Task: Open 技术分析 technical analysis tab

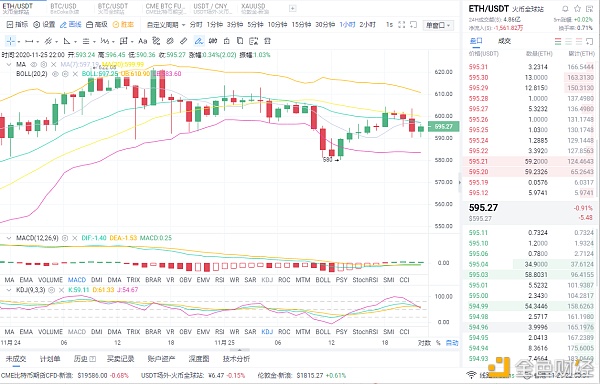Action: (x=236, y=359)
